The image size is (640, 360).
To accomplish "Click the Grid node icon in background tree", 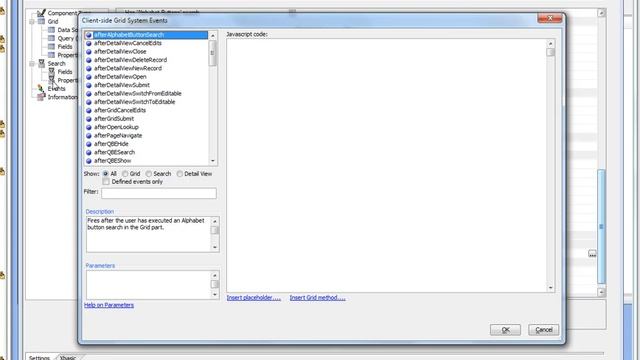I will point(42,21).
